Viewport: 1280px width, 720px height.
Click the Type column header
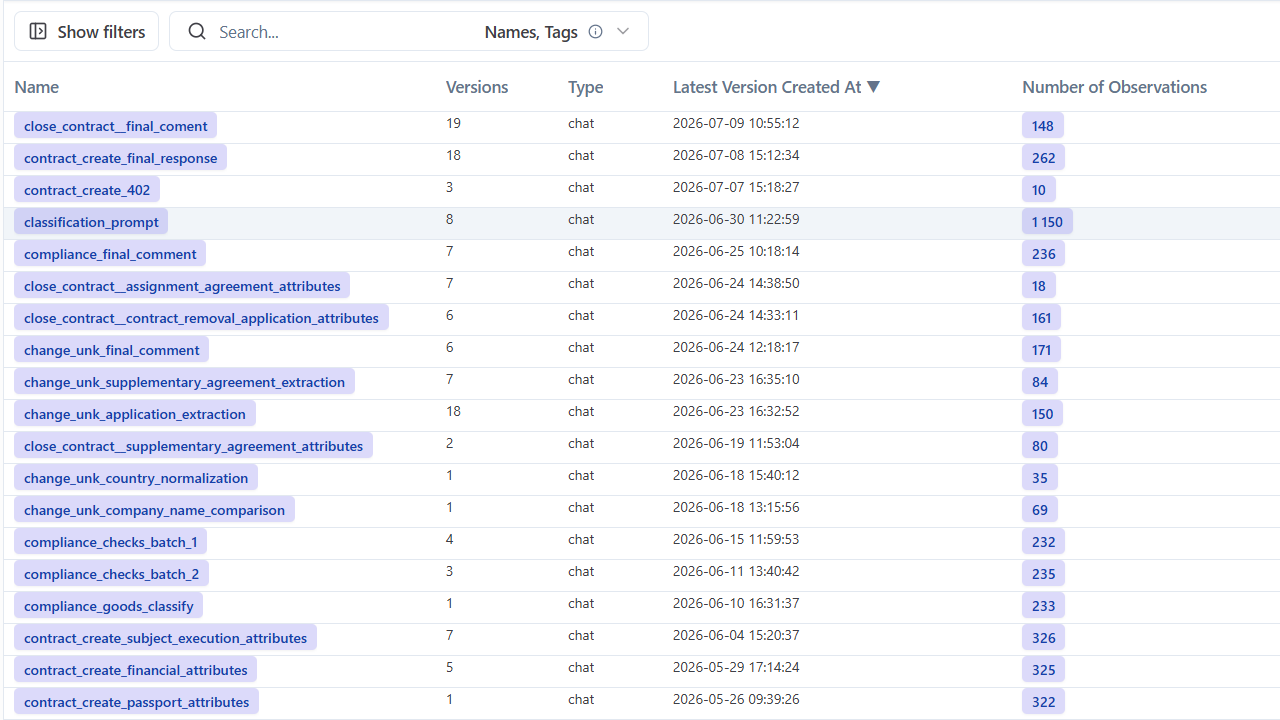coord(586,87)
